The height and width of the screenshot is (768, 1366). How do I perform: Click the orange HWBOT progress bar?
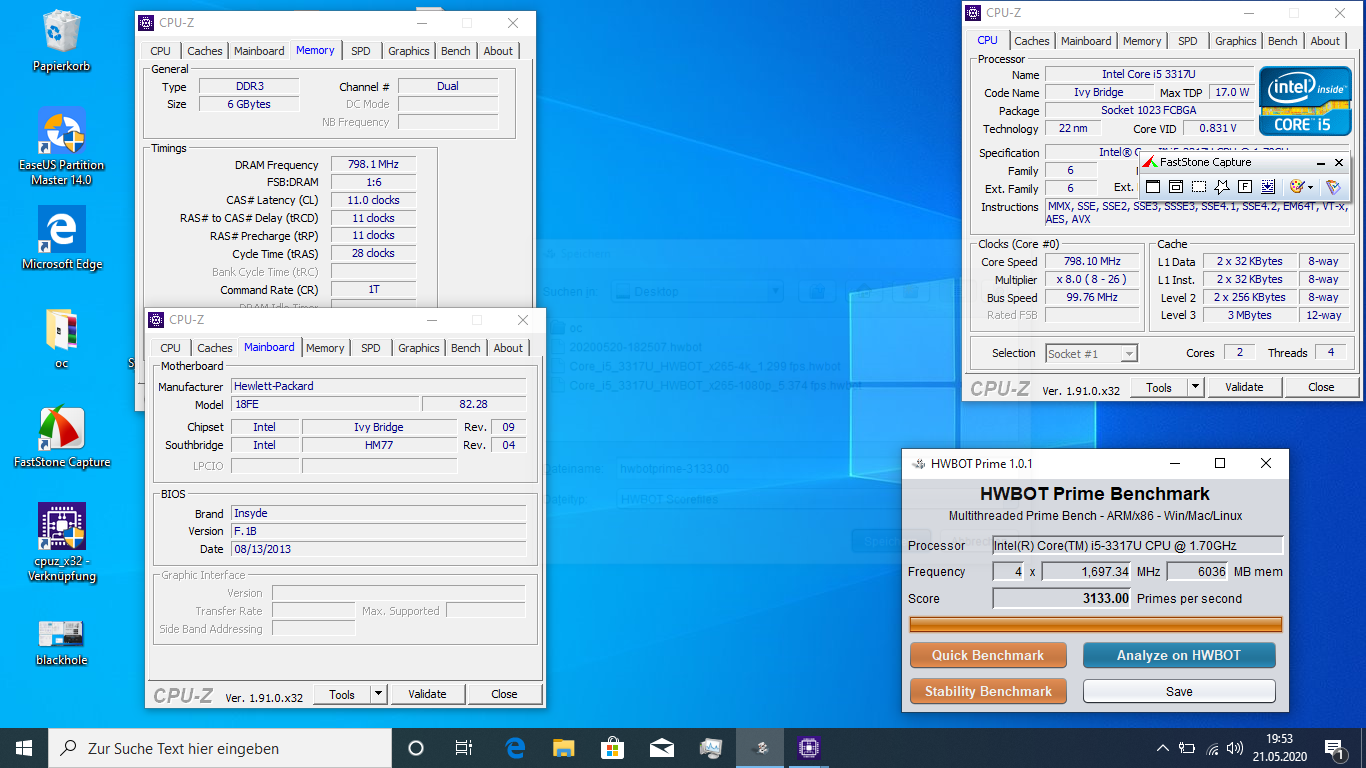[x=1095, y=624]
